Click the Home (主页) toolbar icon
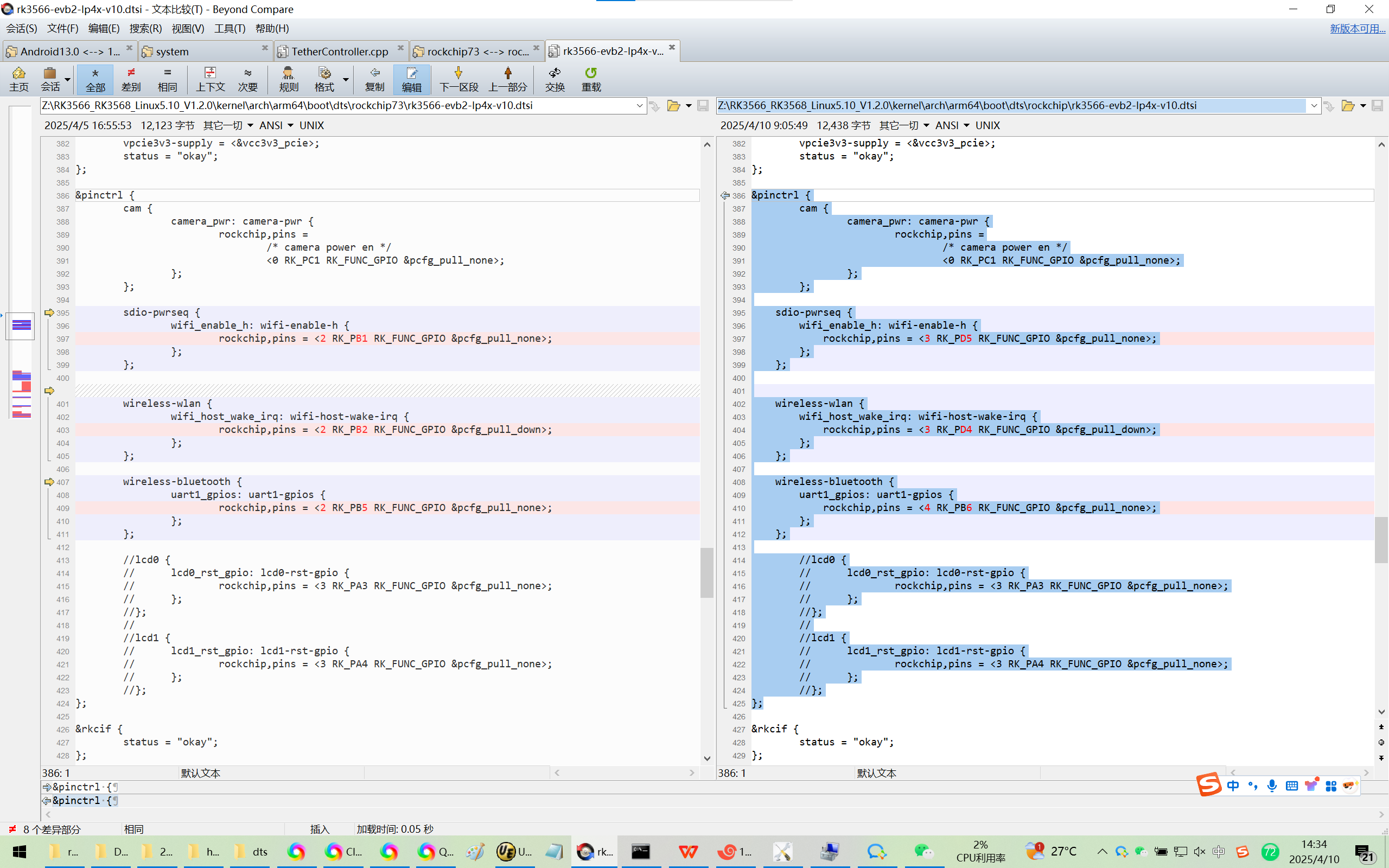Viewport: 1389px width, 868px height. pos(19,79)
